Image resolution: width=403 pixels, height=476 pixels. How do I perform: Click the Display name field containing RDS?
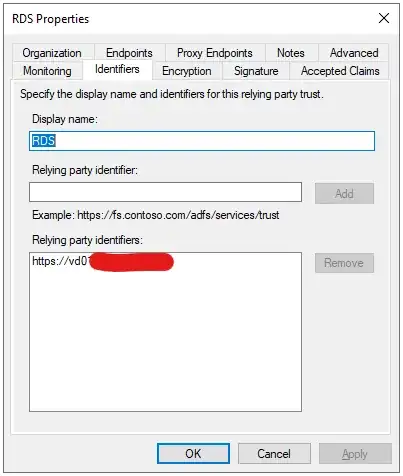(202, 141)
